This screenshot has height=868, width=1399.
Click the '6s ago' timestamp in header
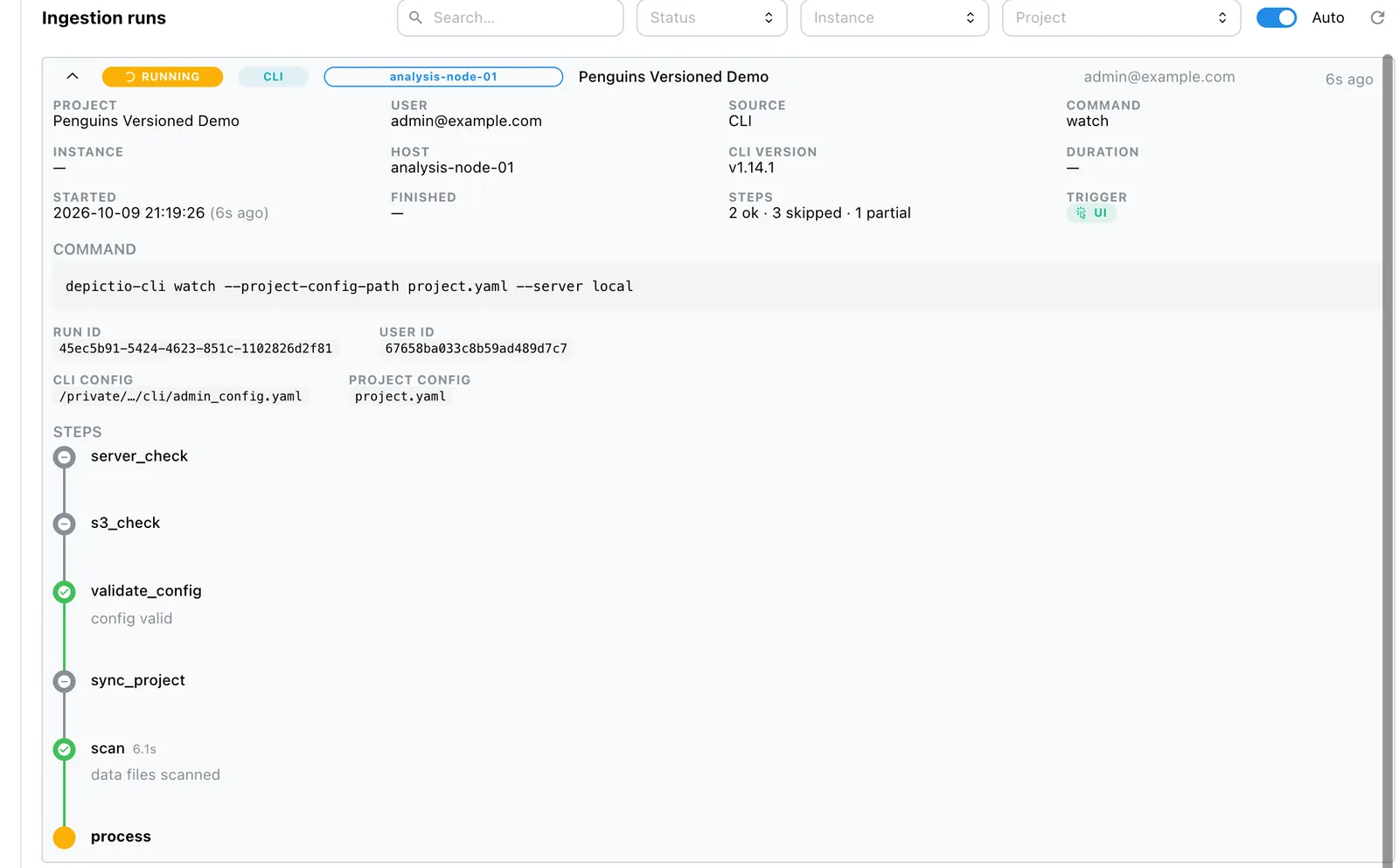point(1349,80)
